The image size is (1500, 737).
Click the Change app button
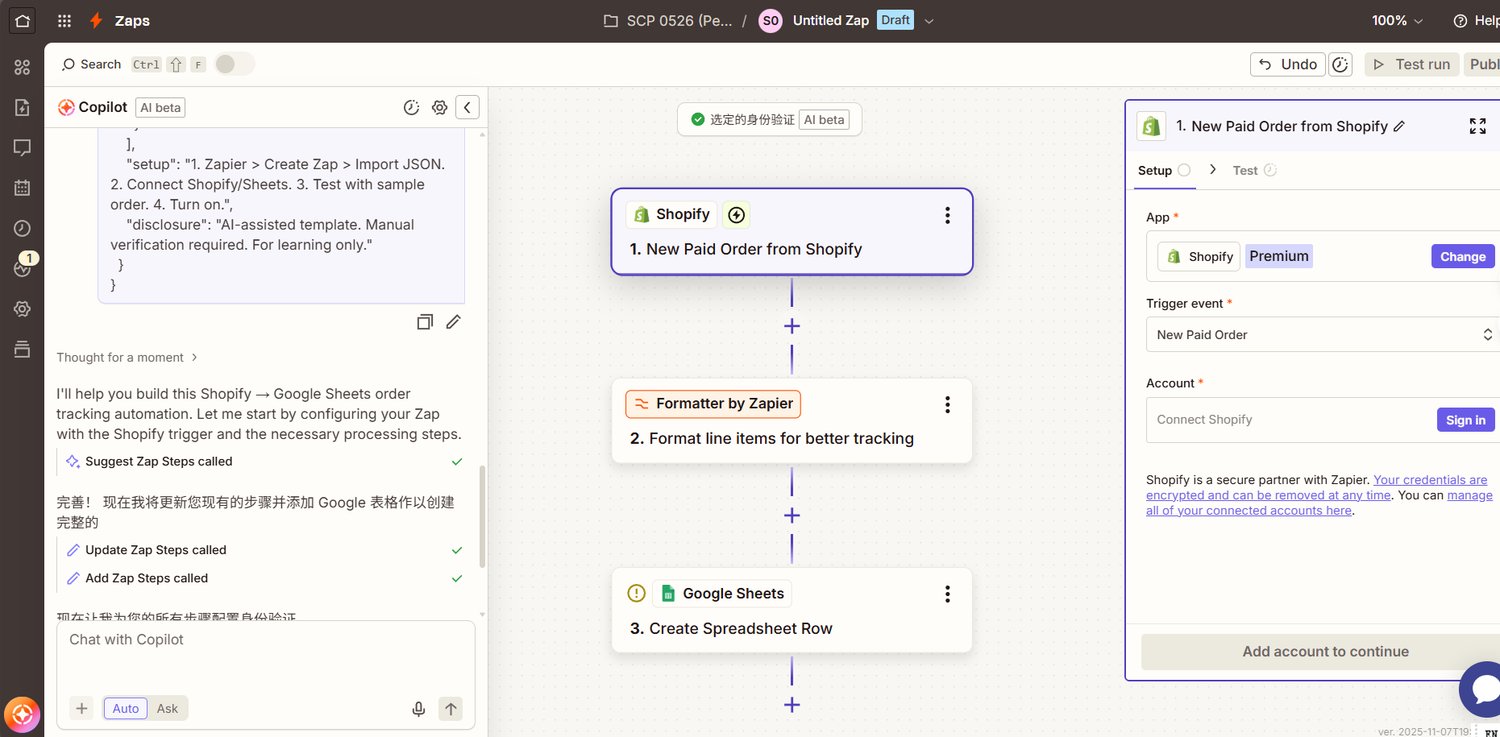tap(1462, 256)
